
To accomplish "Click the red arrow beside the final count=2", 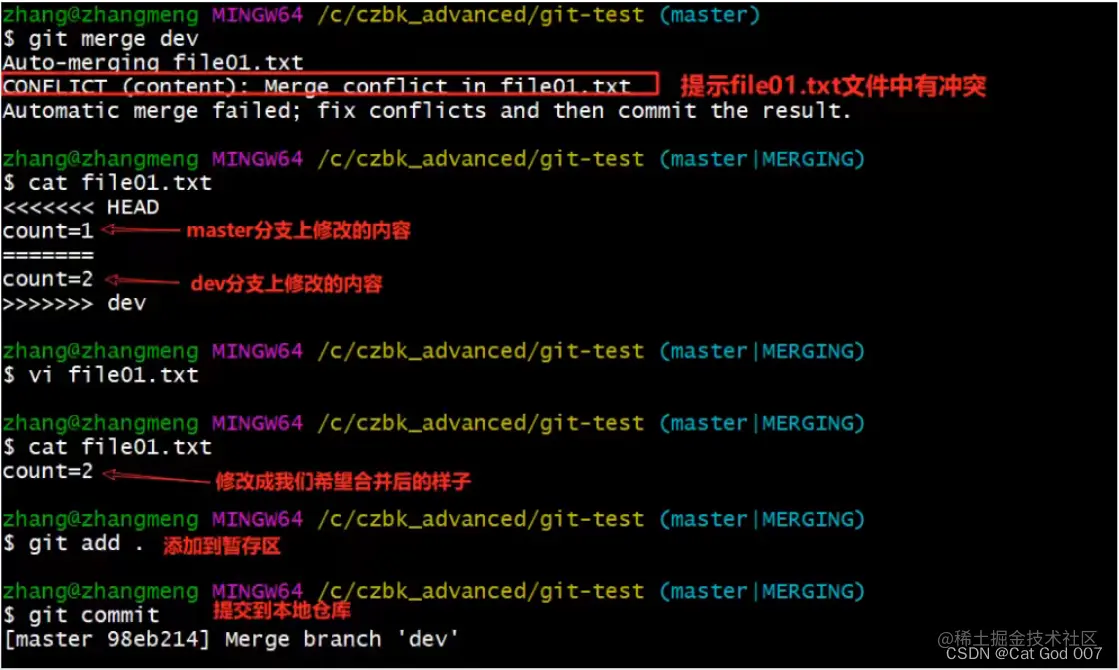I will (x=156, y=477).
